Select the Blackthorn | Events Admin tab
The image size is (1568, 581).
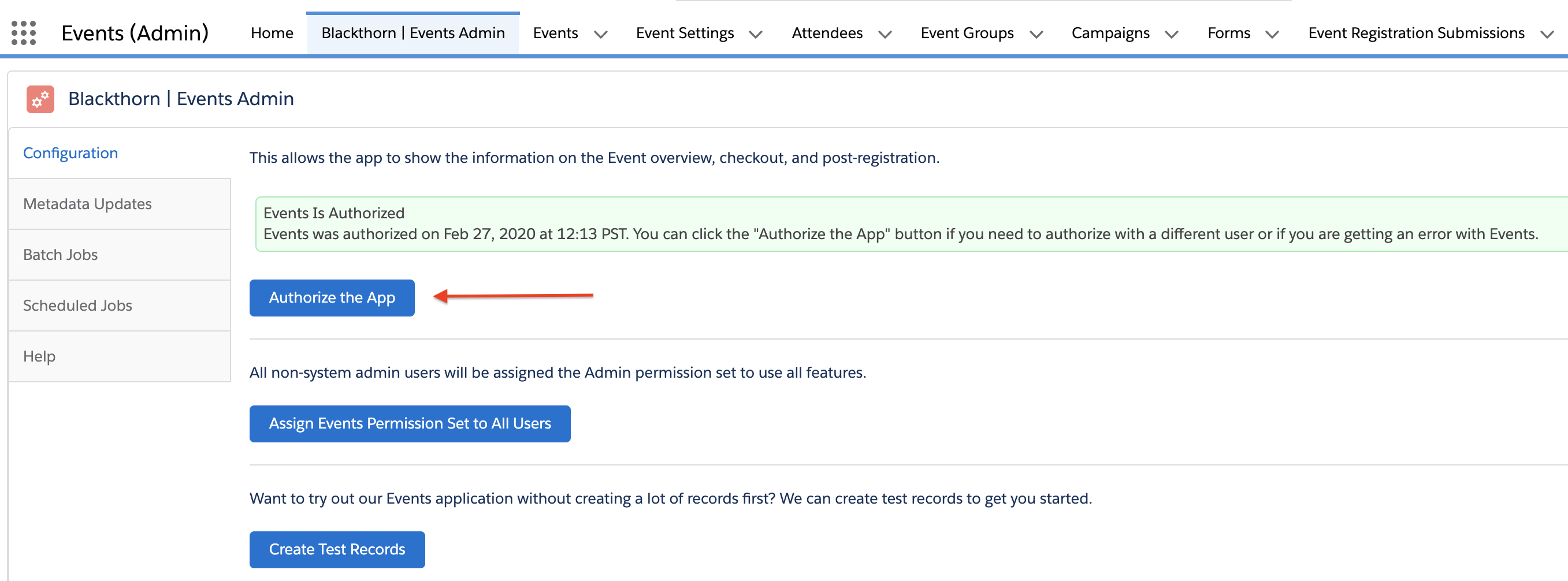click(413, 33)
